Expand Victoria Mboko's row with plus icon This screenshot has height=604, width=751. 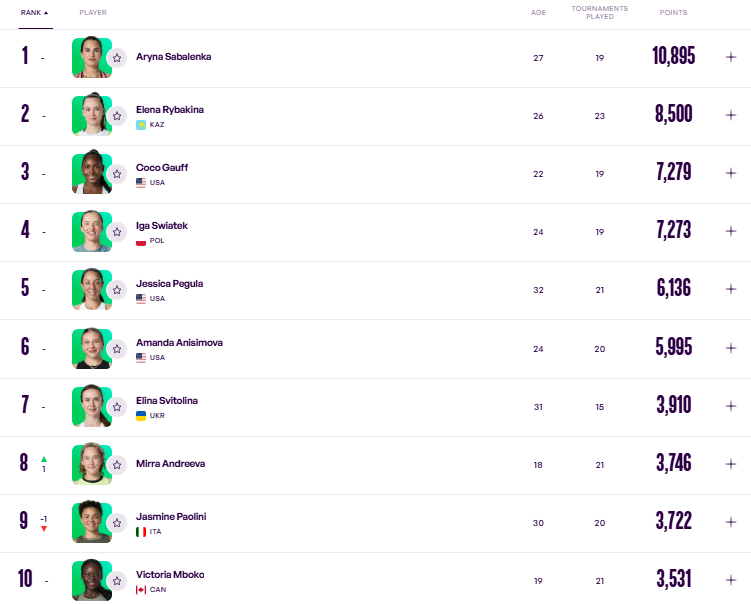731,580
